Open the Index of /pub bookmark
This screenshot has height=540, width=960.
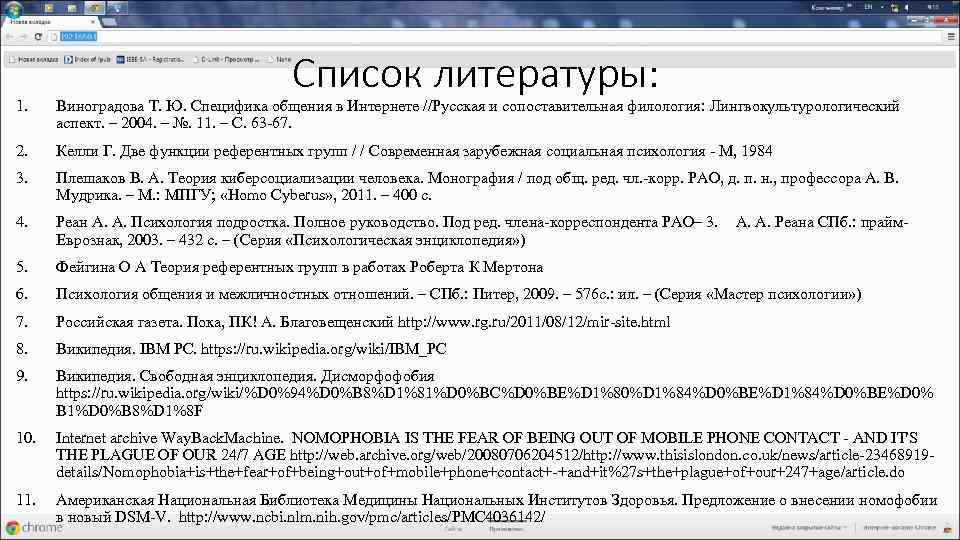(x=88, y=59)
